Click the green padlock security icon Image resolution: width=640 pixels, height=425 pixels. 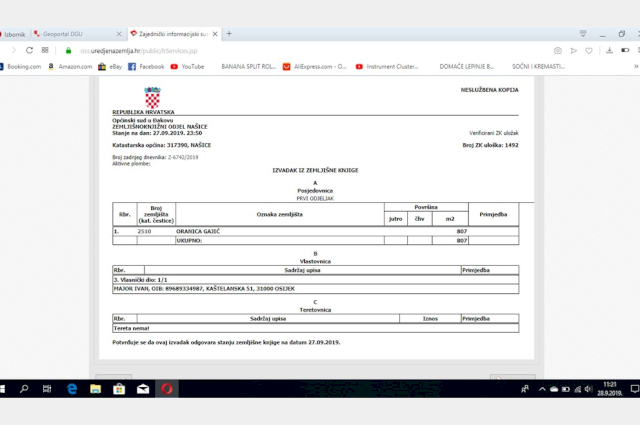coord(68,51)
